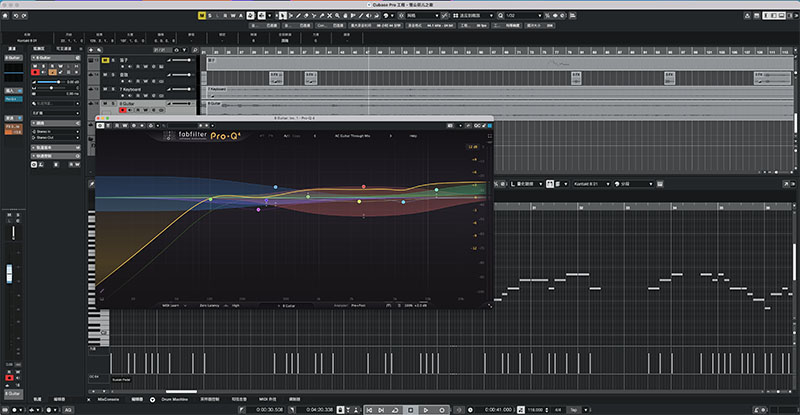800x415 pixels.
Task: Go to previous marker in transport
Action: click(369, 410)
